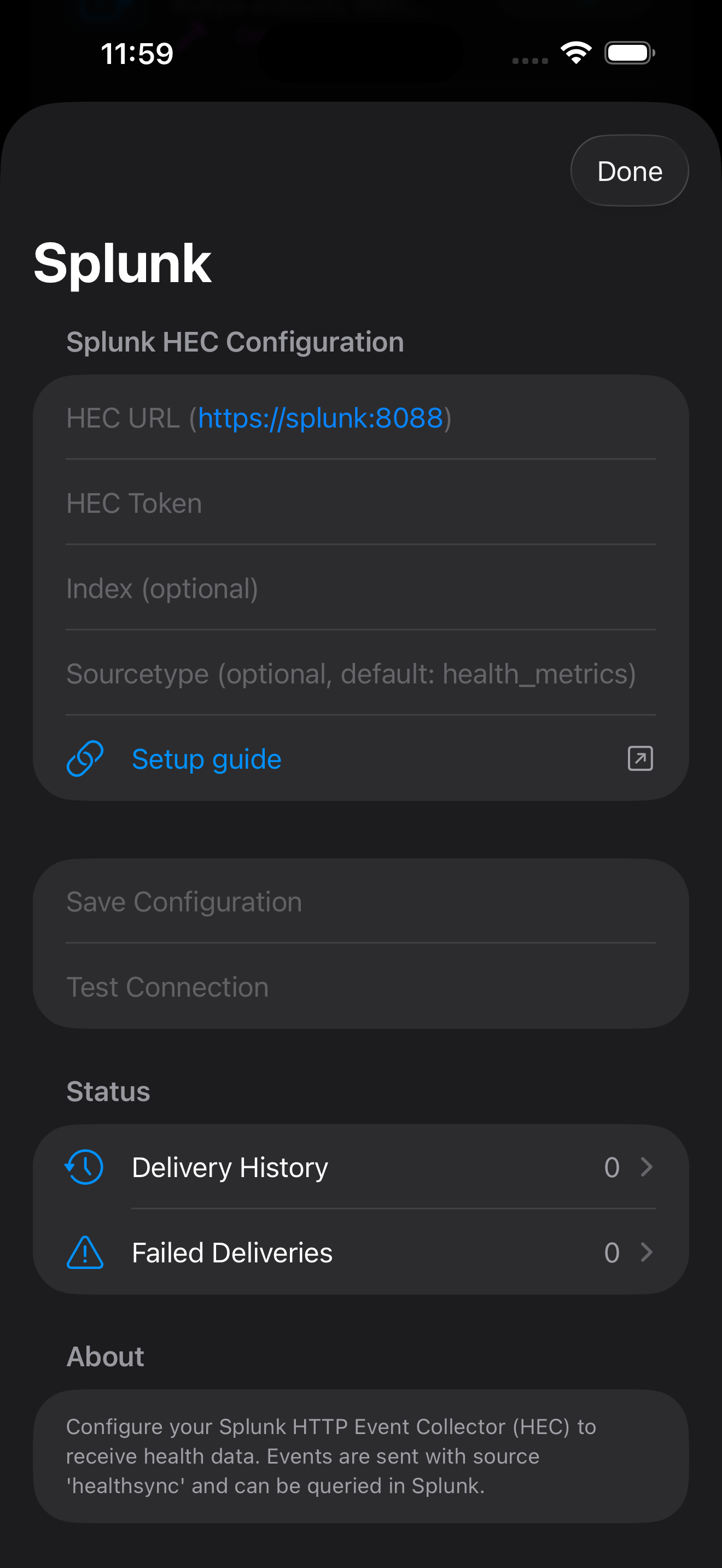This screenshot has height=1568, width=722.
Task: Select the clock history icon next to Delivery History
Action: (85, 1167)
